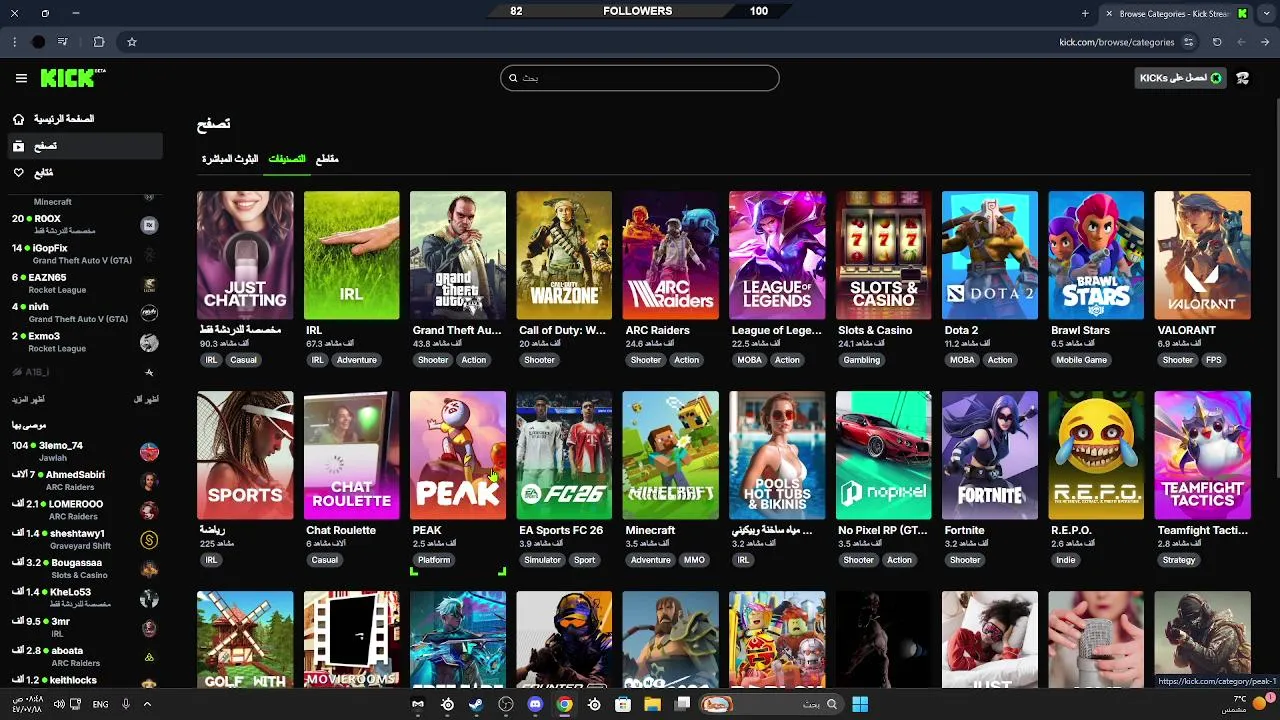Open the Fortnite category thumbnail
The height and width of the screenshot is (720, 1280).
pos(990,455)
